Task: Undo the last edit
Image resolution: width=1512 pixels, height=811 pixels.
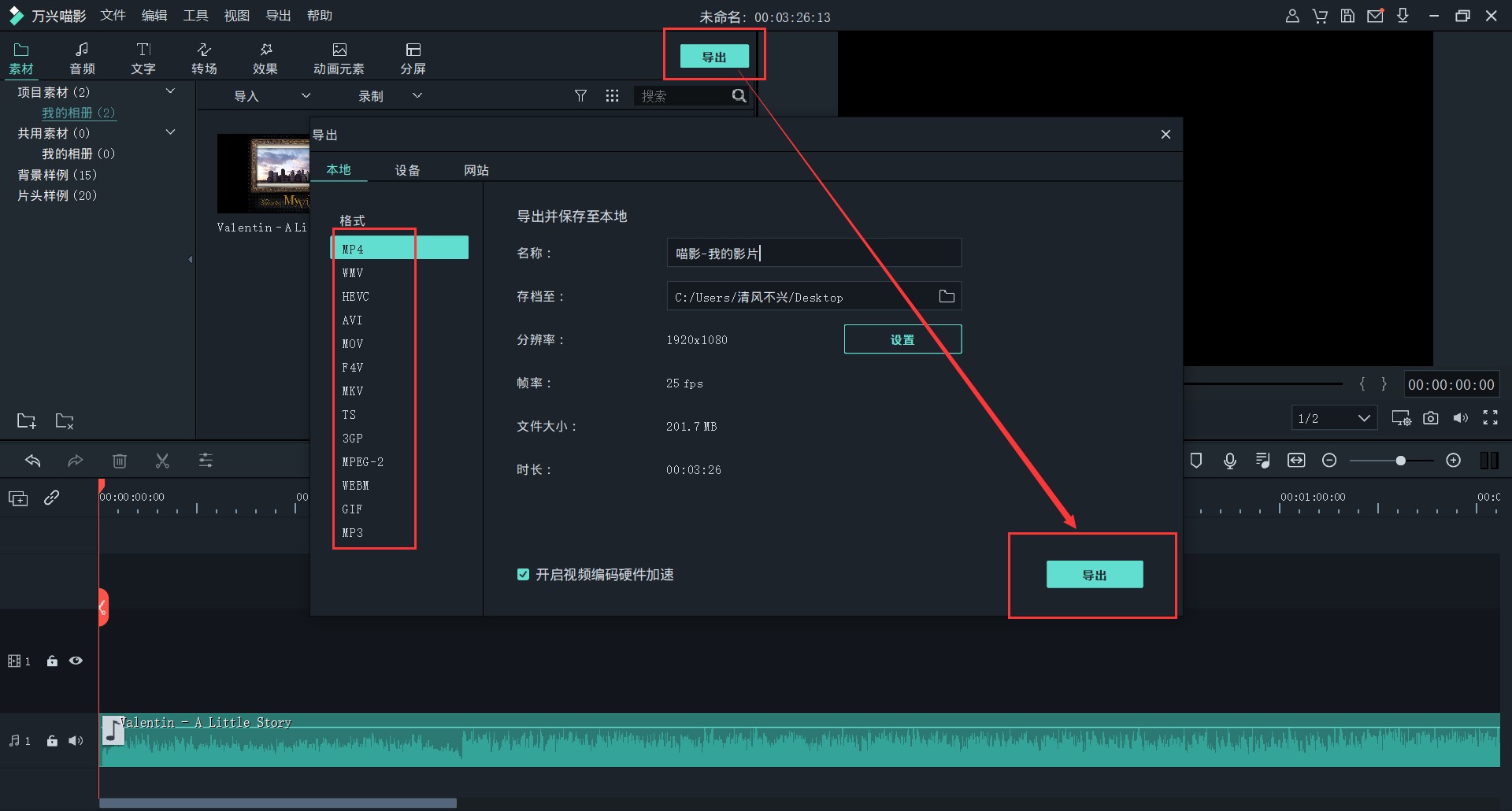Action: tap(32, 461)
